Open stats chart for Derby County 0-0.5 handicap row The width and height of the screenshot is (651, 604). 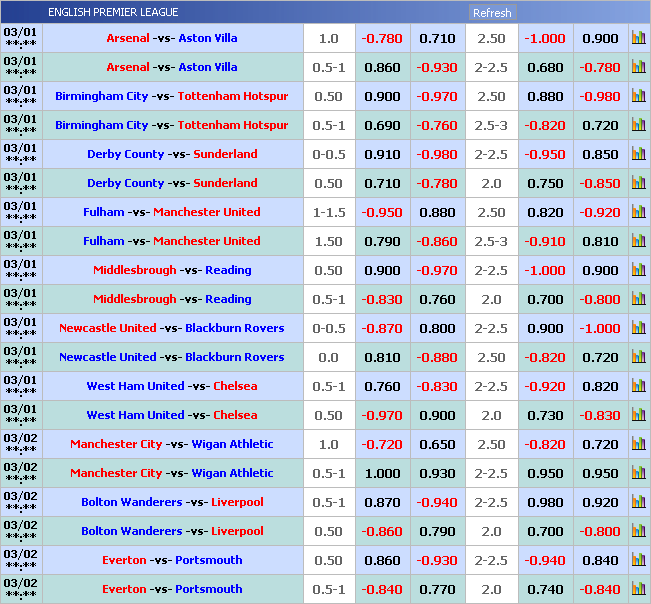click(639, 154)
